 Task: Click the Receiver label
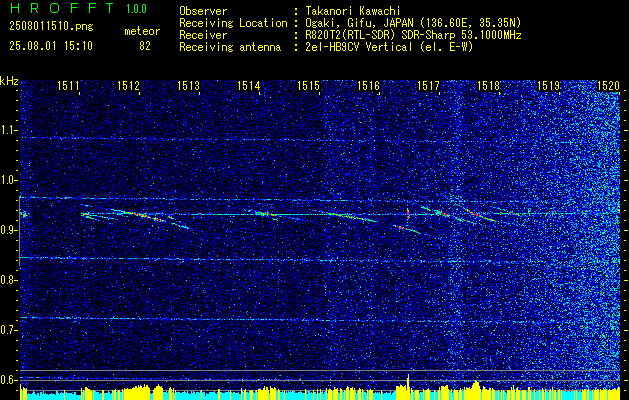click(x=203, y=35)
